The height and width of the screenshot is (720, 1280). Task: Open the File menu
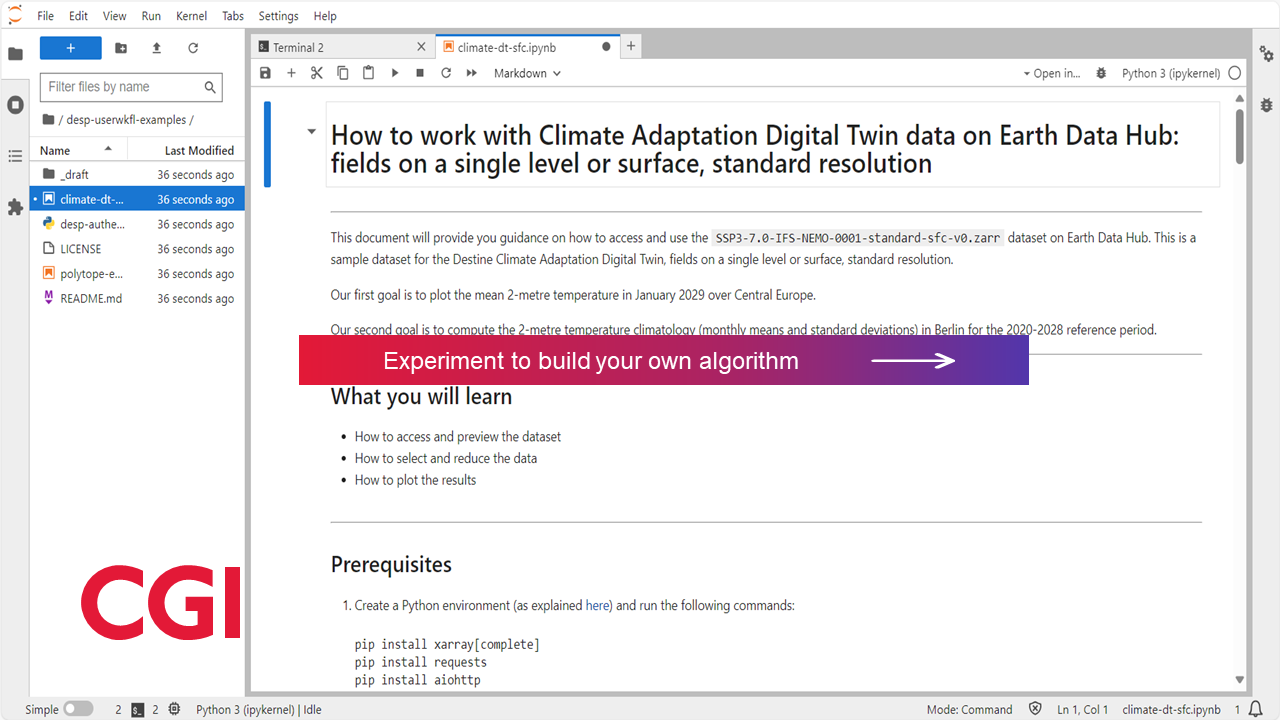[46, 16]
